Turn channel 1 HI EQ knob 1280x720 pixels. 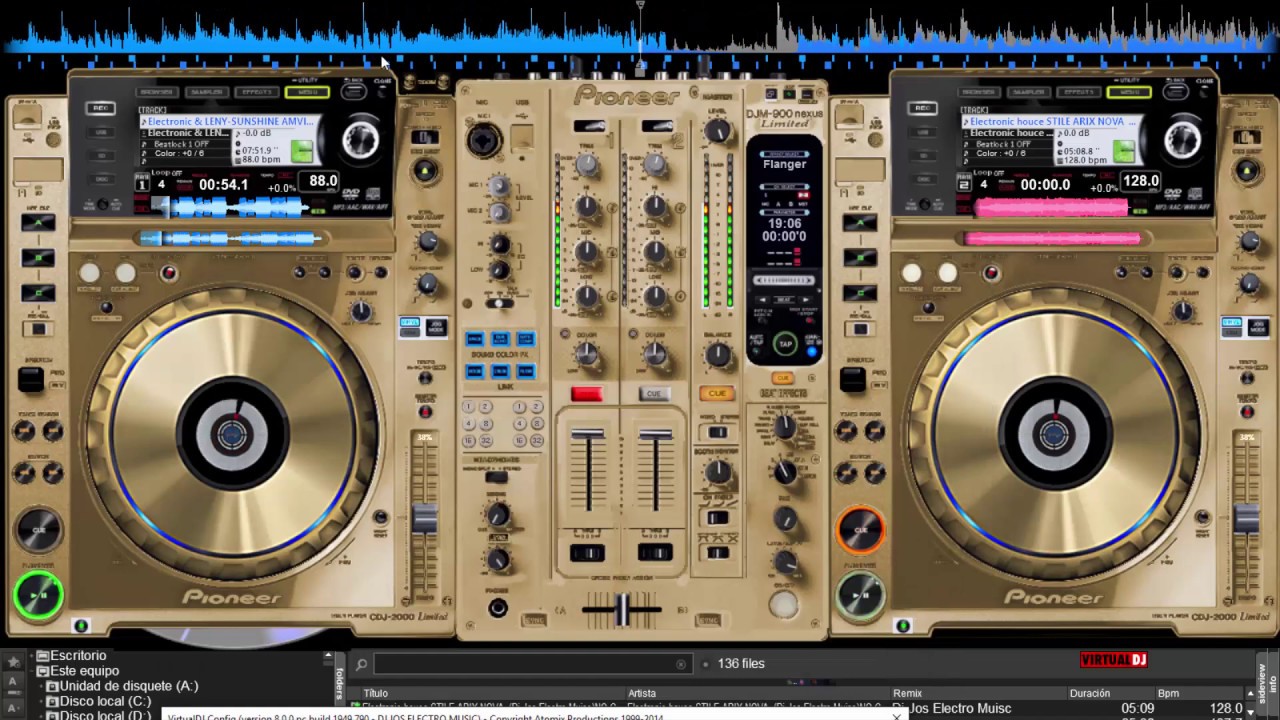pyautogui.click(x=587, y=208)
